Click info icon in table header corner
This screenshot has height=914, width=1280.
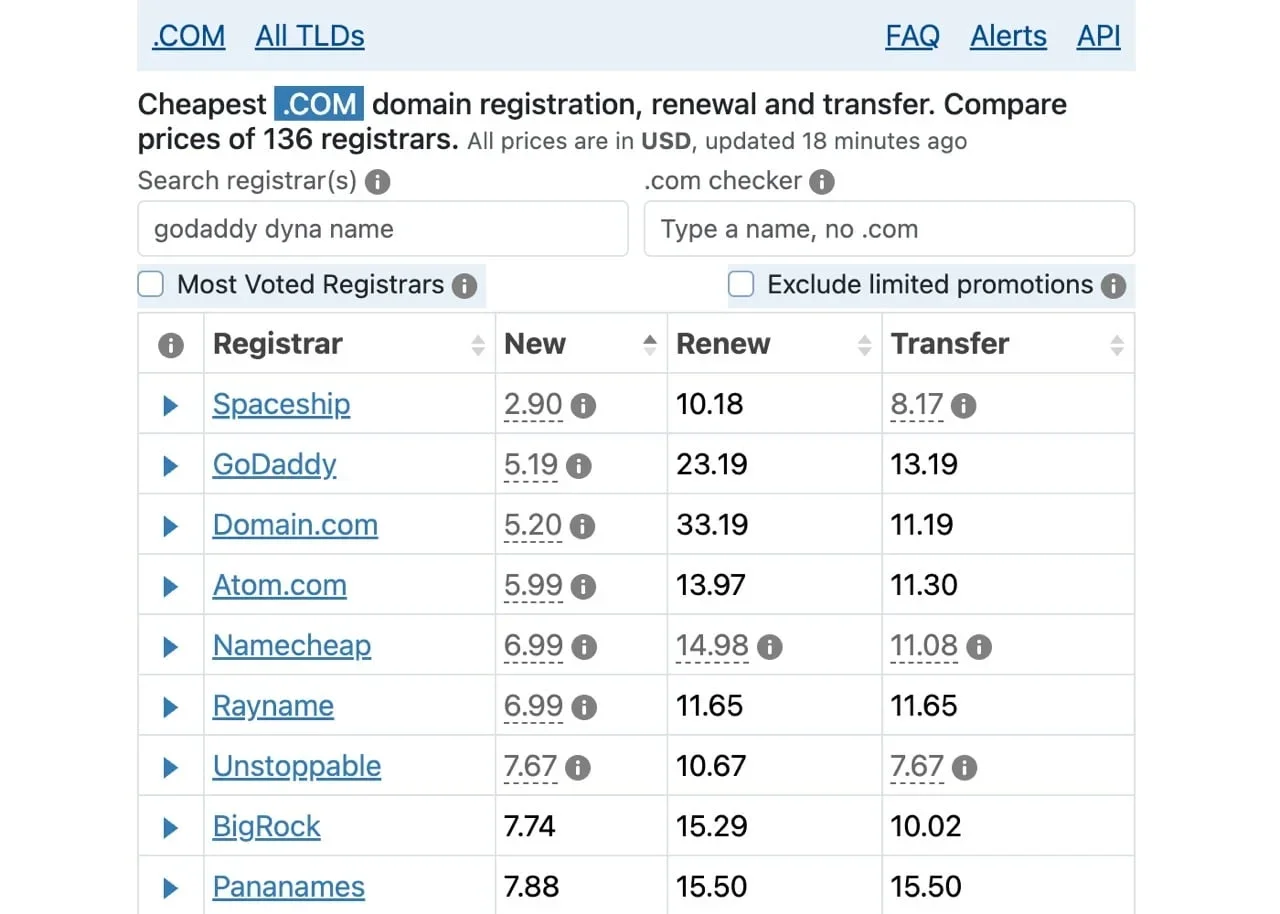click(171, 345)
